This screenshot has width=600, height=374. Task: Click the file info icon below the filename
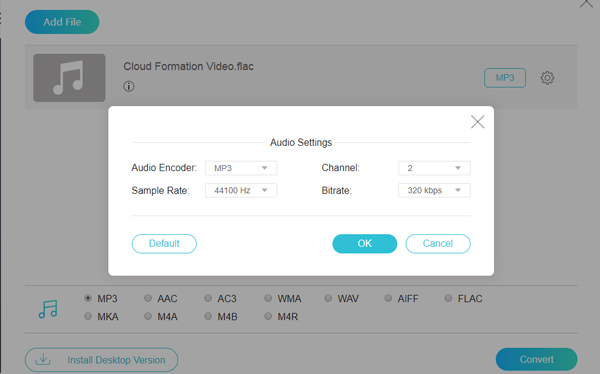pos(129,87)
